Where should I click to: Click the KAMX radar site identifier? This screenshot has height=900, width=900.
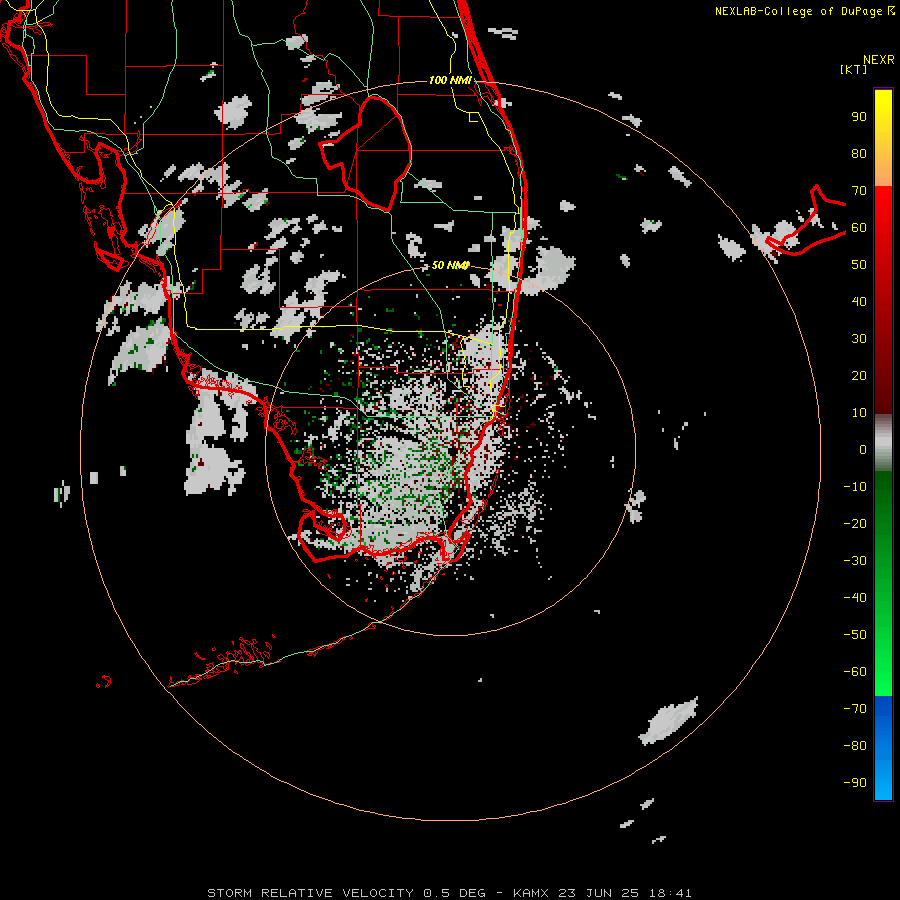(530, 893)
